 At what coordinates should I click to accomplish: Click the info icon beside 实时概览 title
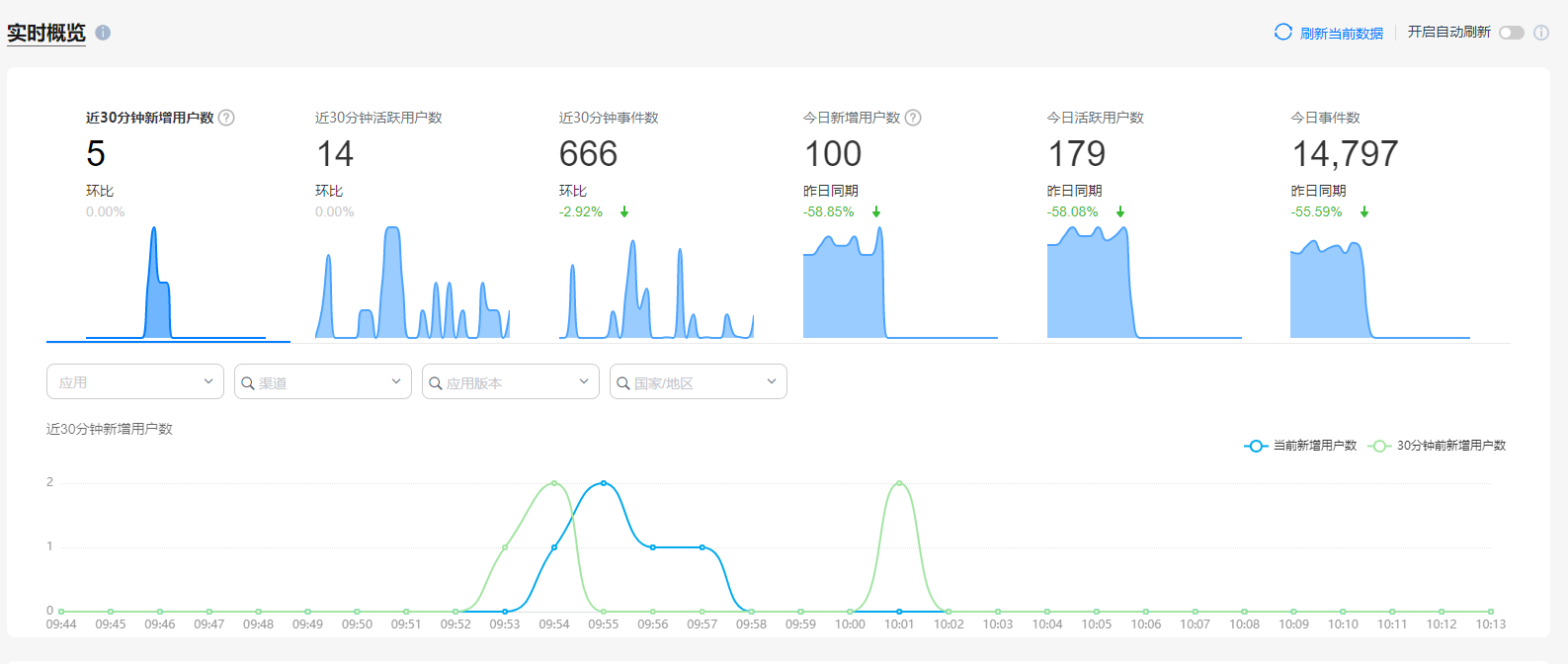coord(103,33)
